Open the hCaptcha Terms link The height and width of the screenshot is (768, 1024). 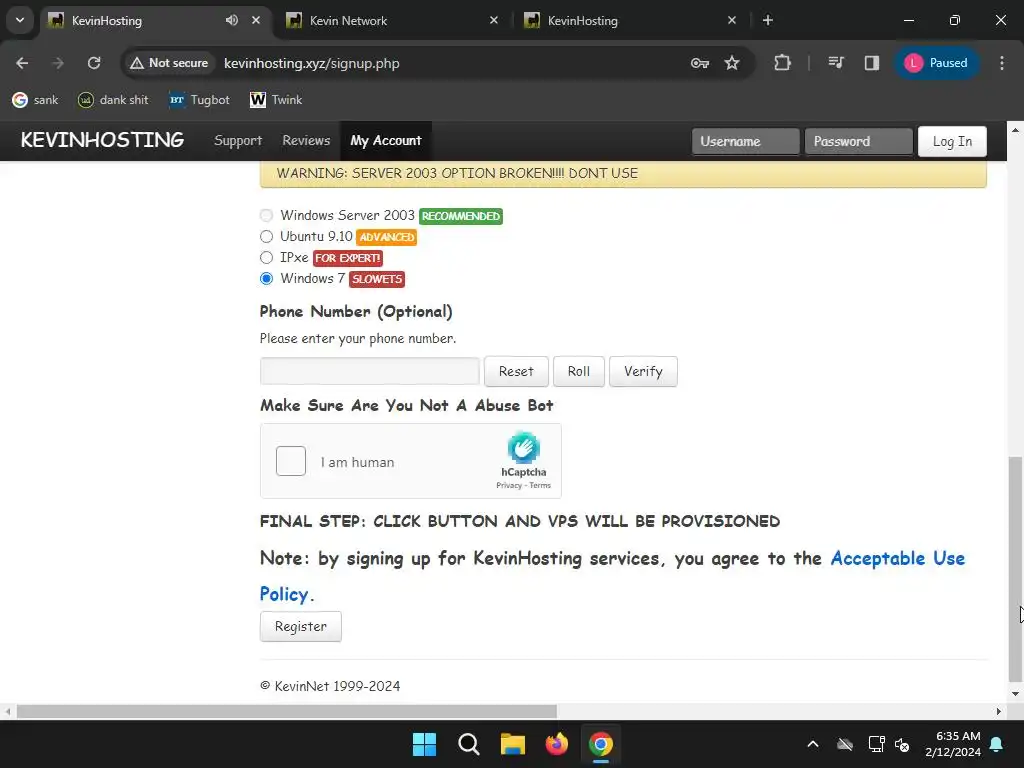540,485
